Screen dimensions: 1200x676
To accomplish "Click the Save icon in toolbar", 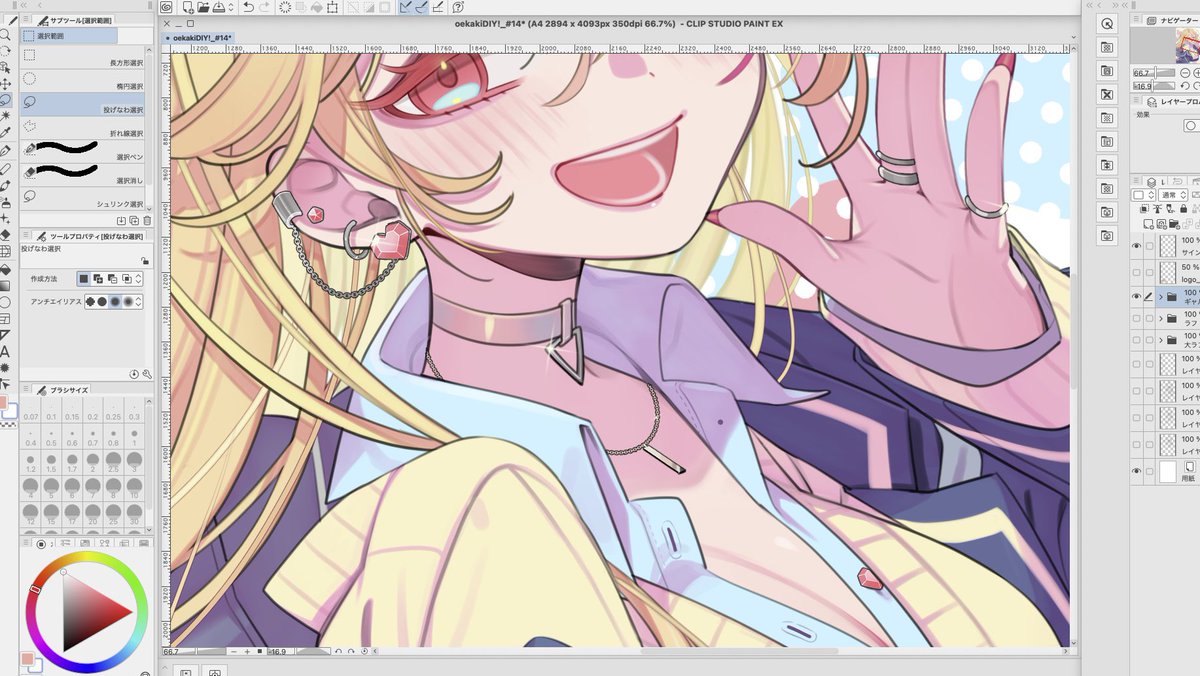I will (219, 7).
